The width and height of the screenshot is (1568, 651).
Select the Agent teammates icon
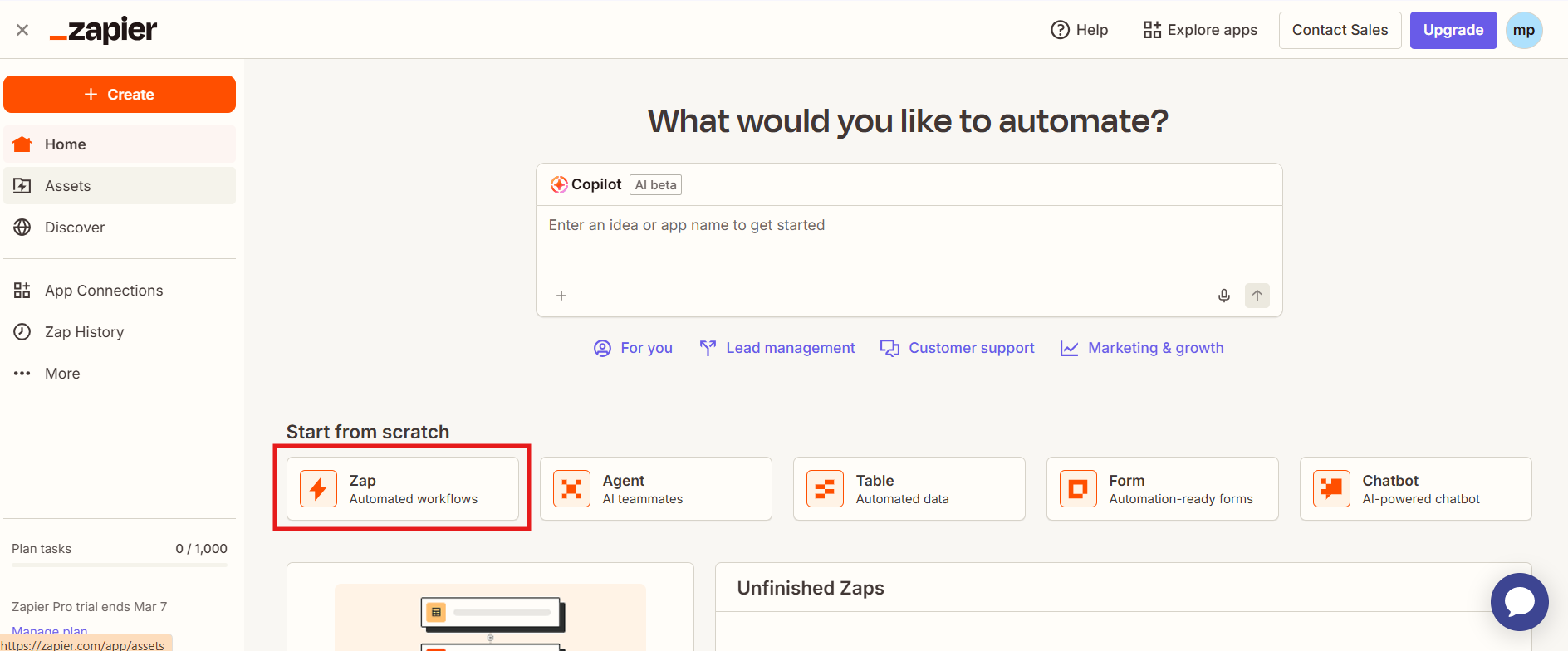pyautogui.click(x=571, y=489)
